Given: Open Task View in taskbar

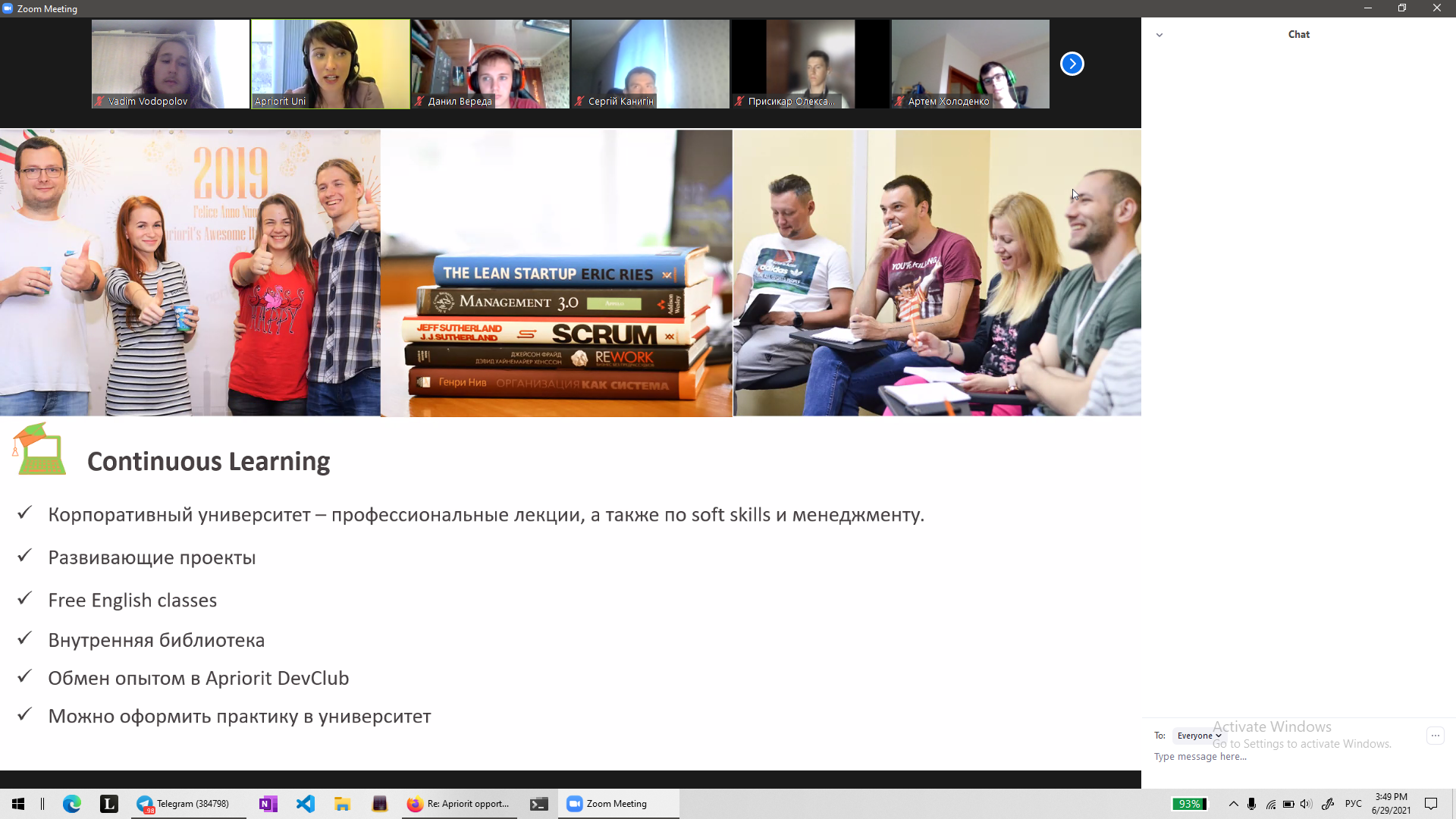Looking at the screenshot, I should click(x=42, y=804).
